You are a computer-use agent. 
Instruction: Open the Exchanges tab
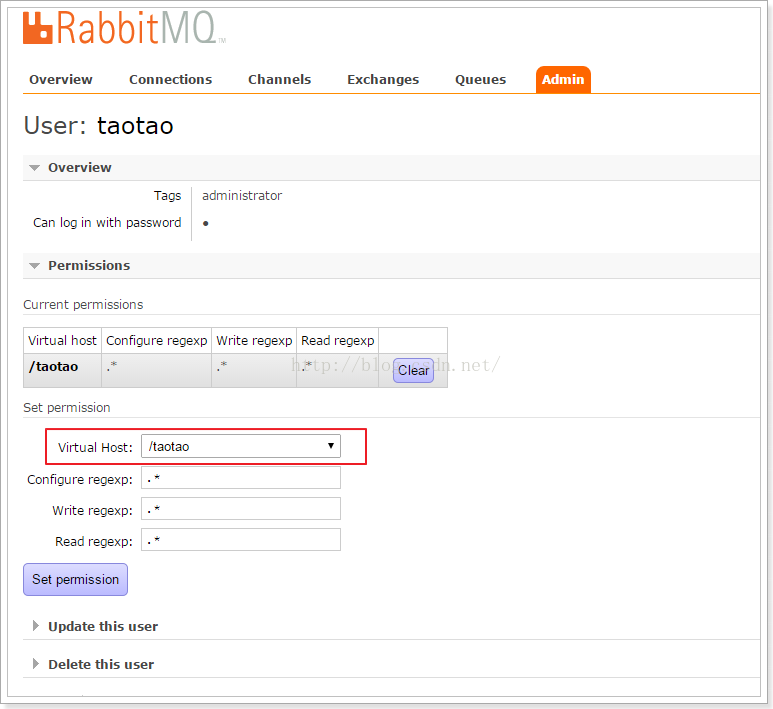pos(383,79)
